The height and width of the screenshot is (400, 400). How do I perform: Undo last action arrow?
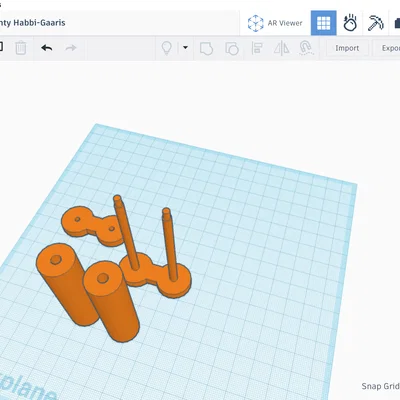coord(47,48)
